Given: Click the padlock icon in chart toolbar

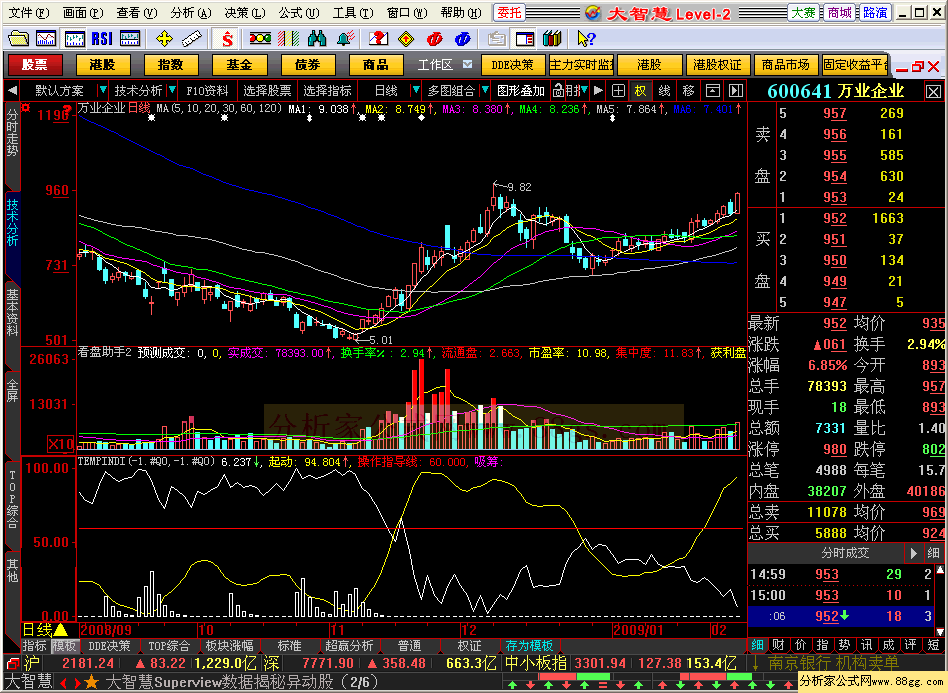Looking at the screenshot, I should (x=559, y=91).
